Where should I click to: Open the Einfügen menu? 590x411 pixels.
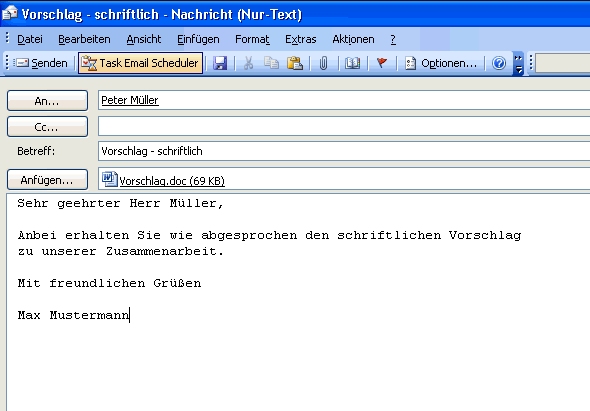coord(198,39)
